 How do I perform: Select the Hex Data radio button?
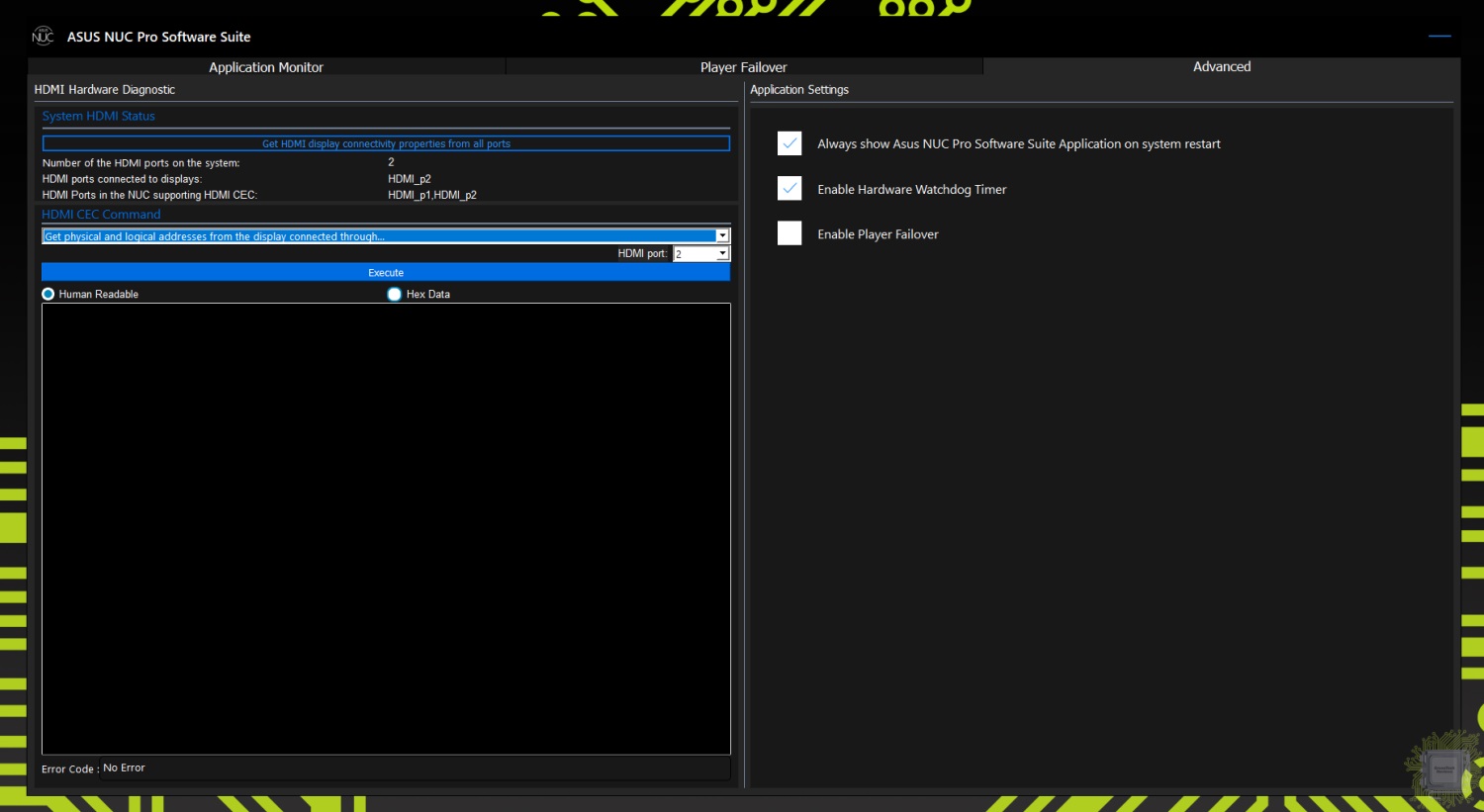click(395, 294)
